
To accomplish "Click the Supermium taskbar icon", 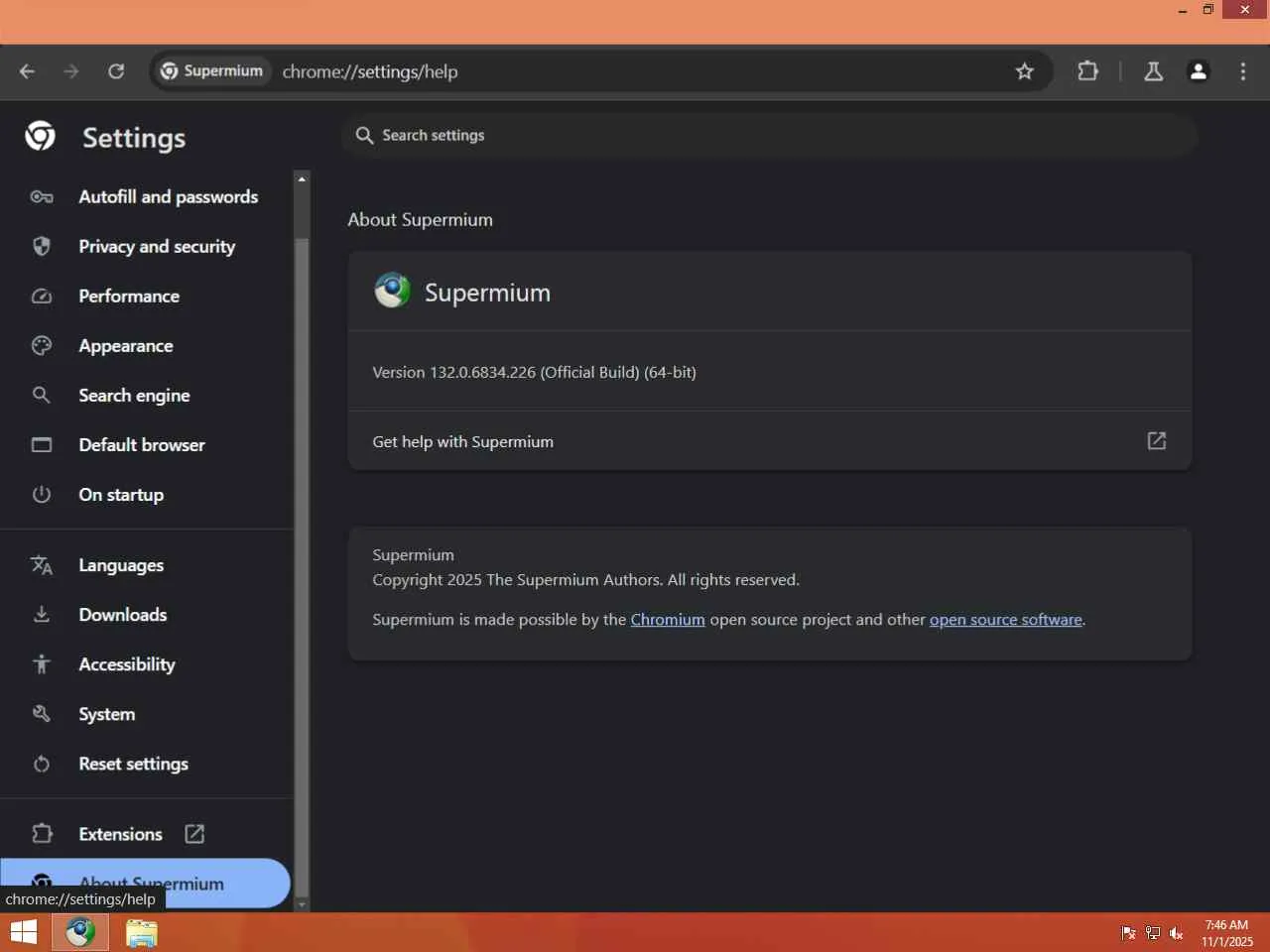I will (80, 933).
